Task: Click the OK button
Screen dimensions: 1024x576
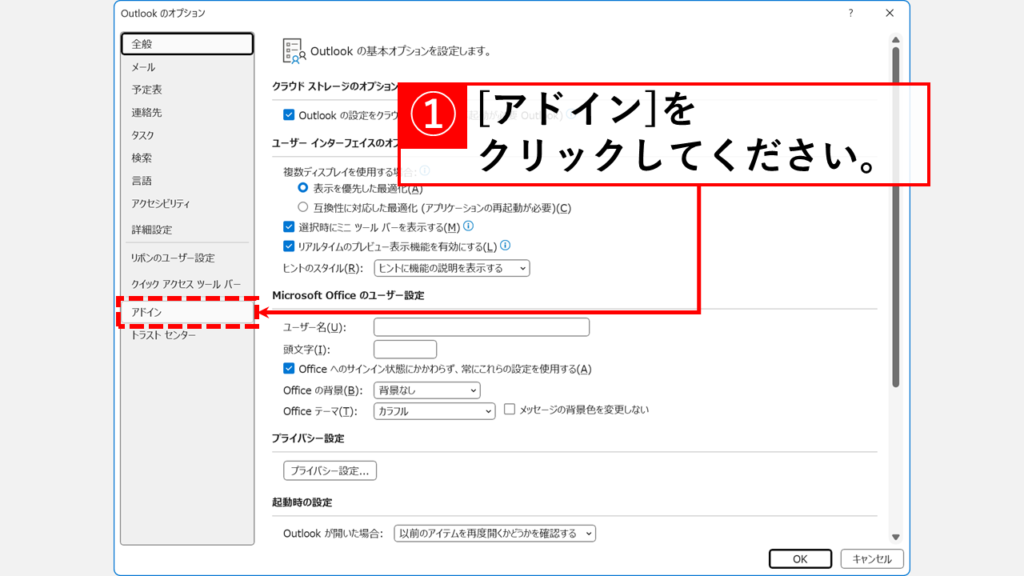Action: (x=800, y=559)
